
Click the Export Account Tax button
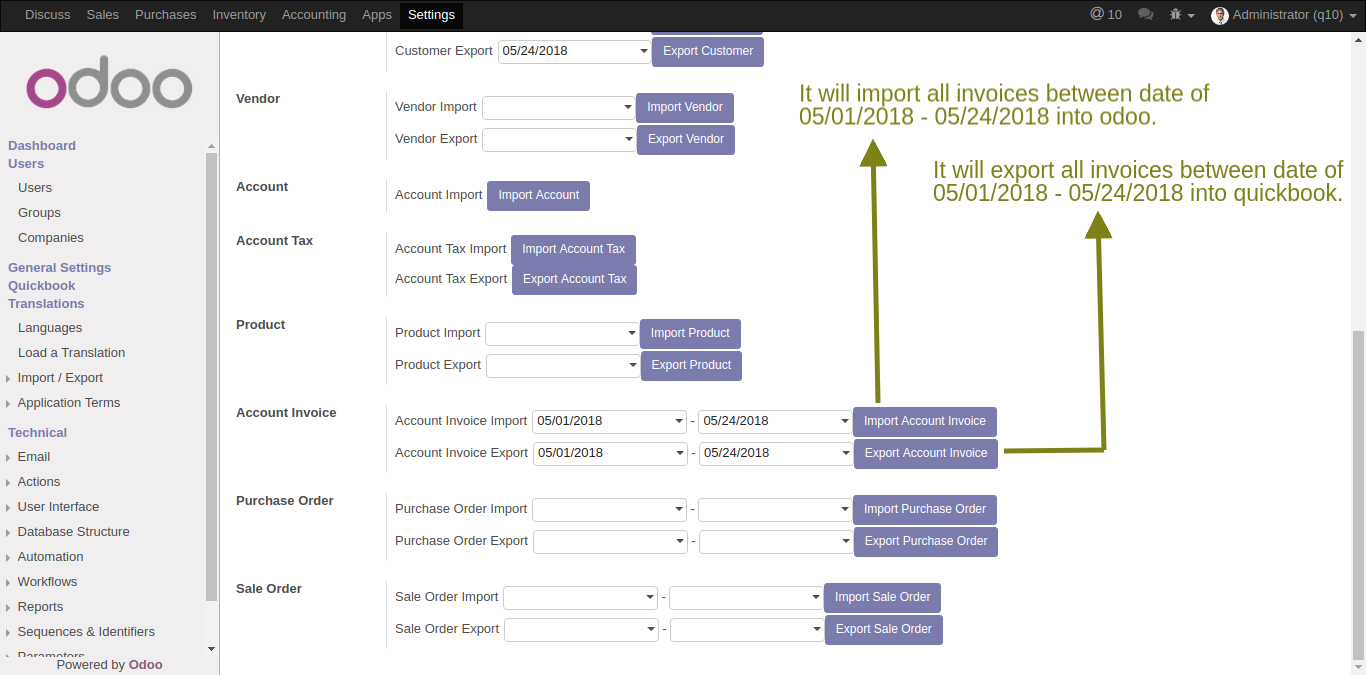(574, 279)
